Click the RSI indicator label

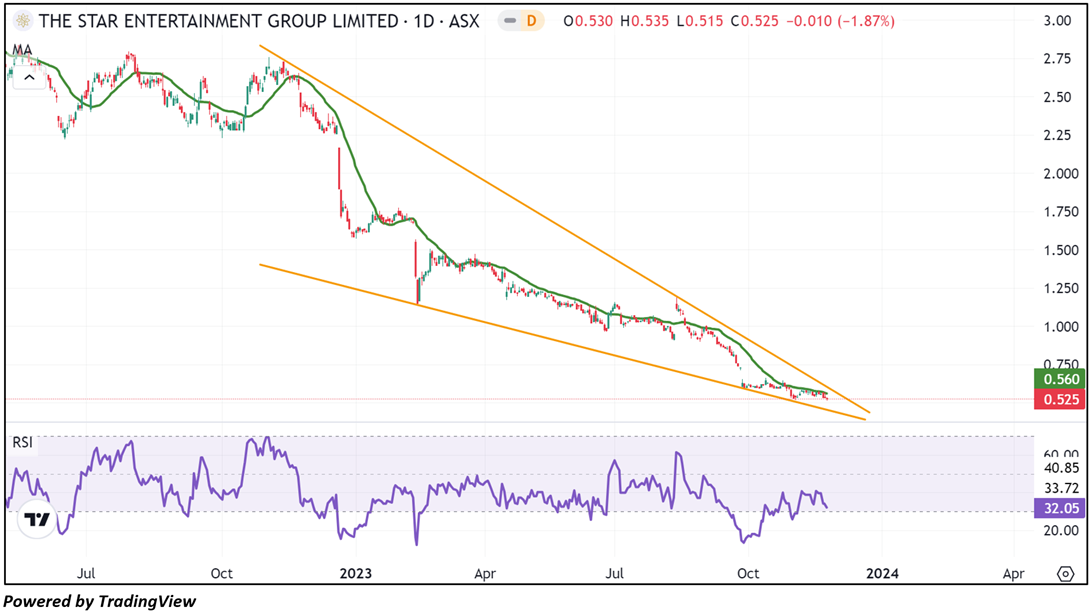(22, 442)
